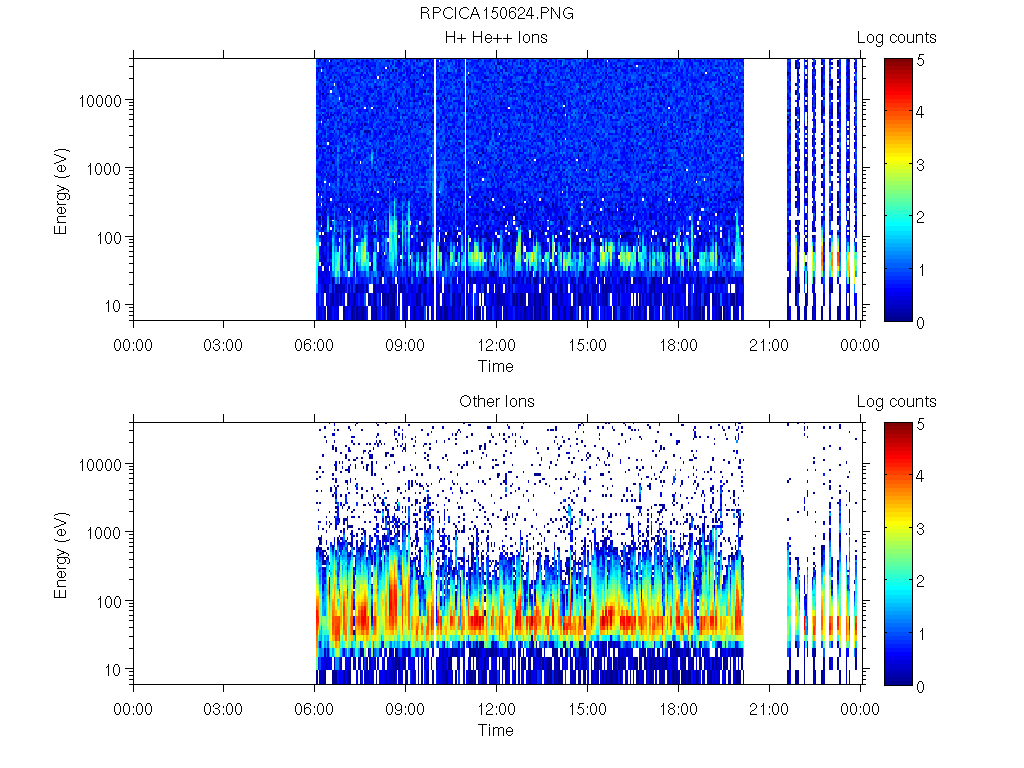Screen dimensions: 1024x768
Task: Click the 10 energy tick on H+ He++ plot
Action: (x=113, y=306)
